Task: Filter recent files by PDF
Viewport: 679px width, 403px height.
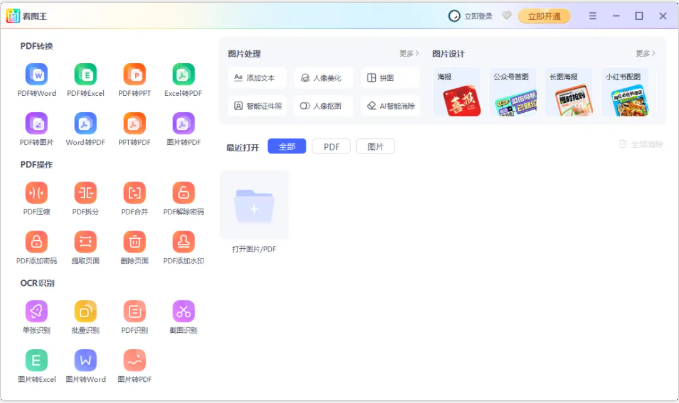Action: [331, 146]
